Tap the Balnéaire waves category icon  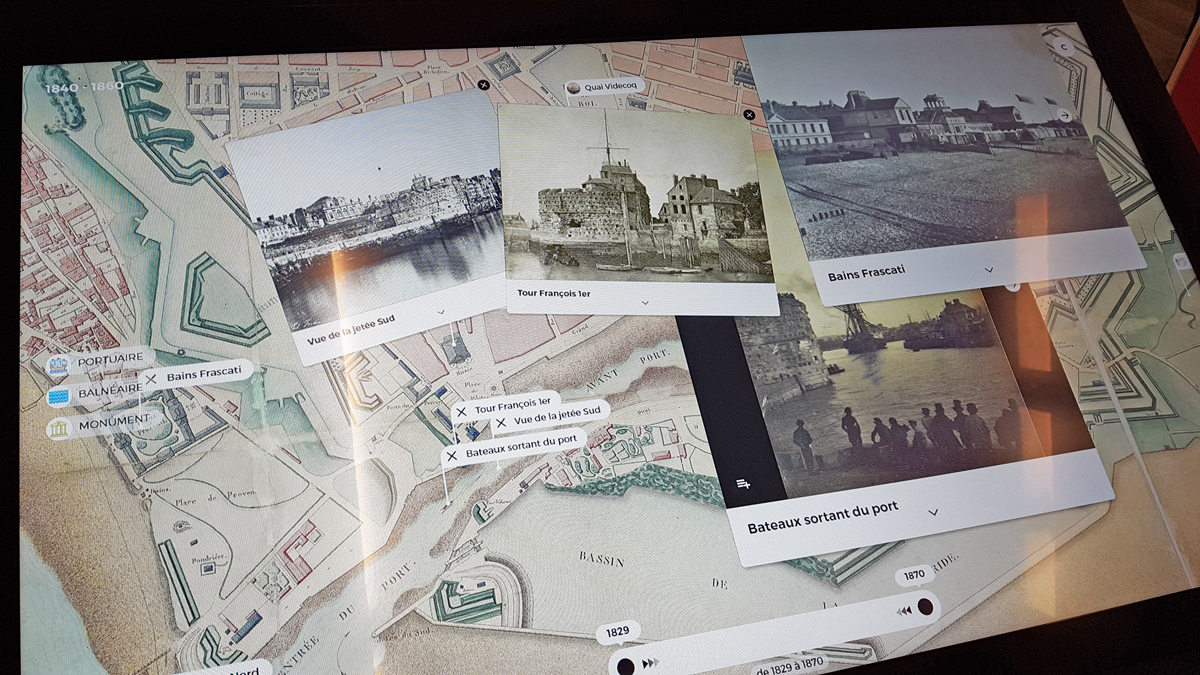(x=59, y=396)
